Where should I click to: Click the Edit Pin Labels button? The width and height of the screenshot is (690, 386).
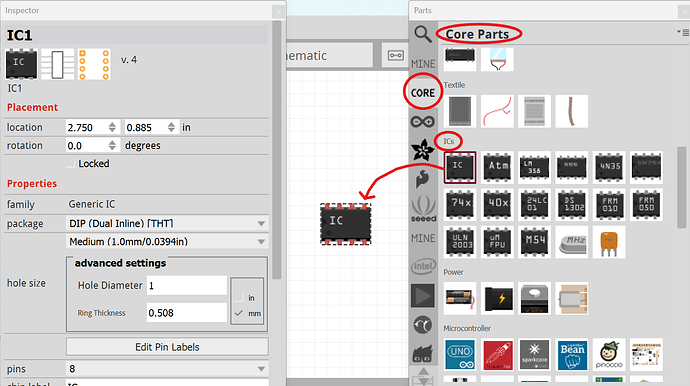167,347
